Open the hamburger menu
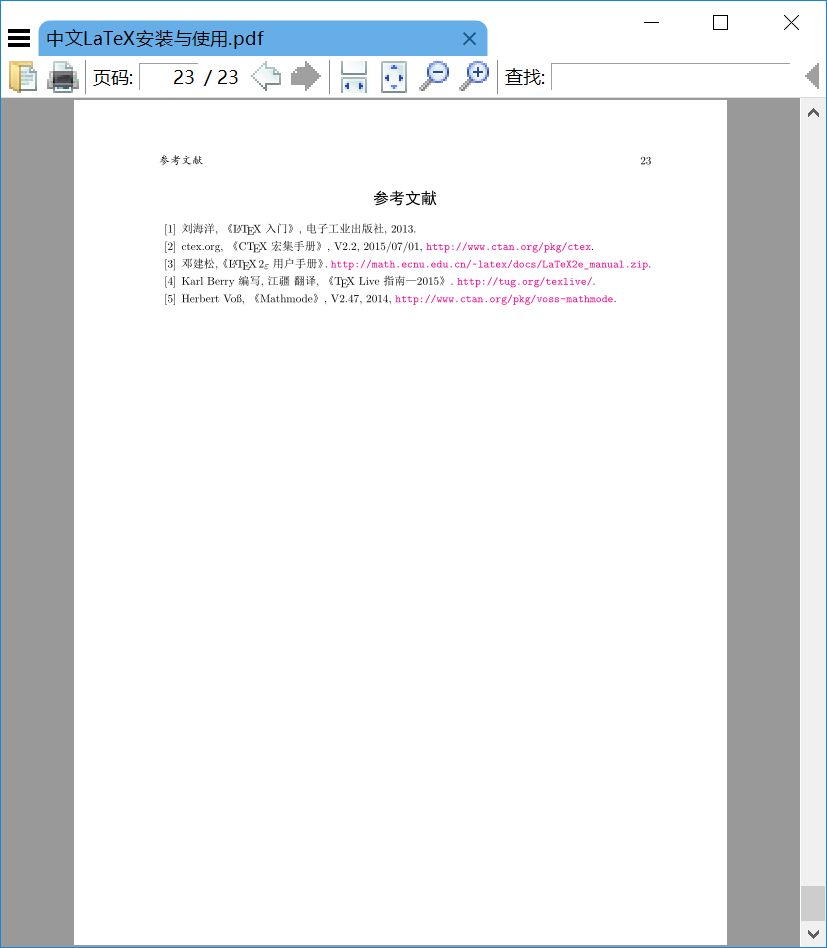827x948 pixels. 19,38
